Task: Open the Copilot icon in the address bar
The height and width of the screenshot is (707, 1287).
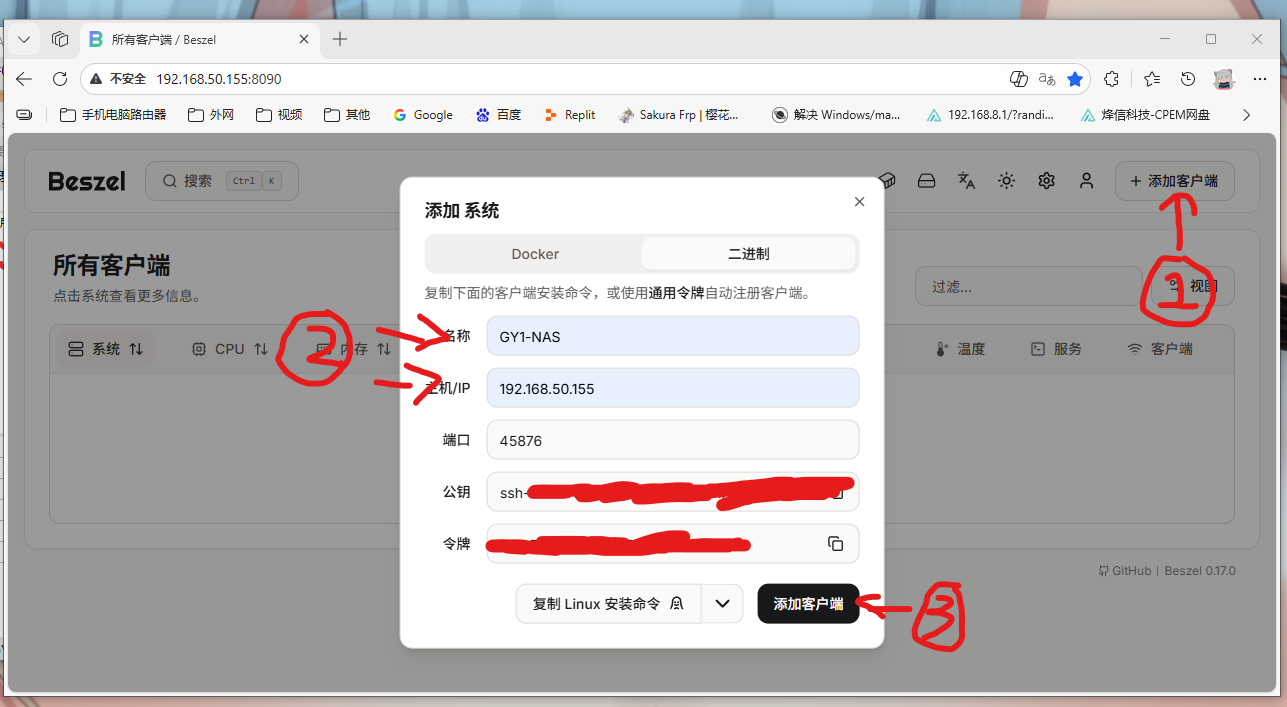Action: point(1019,78)
